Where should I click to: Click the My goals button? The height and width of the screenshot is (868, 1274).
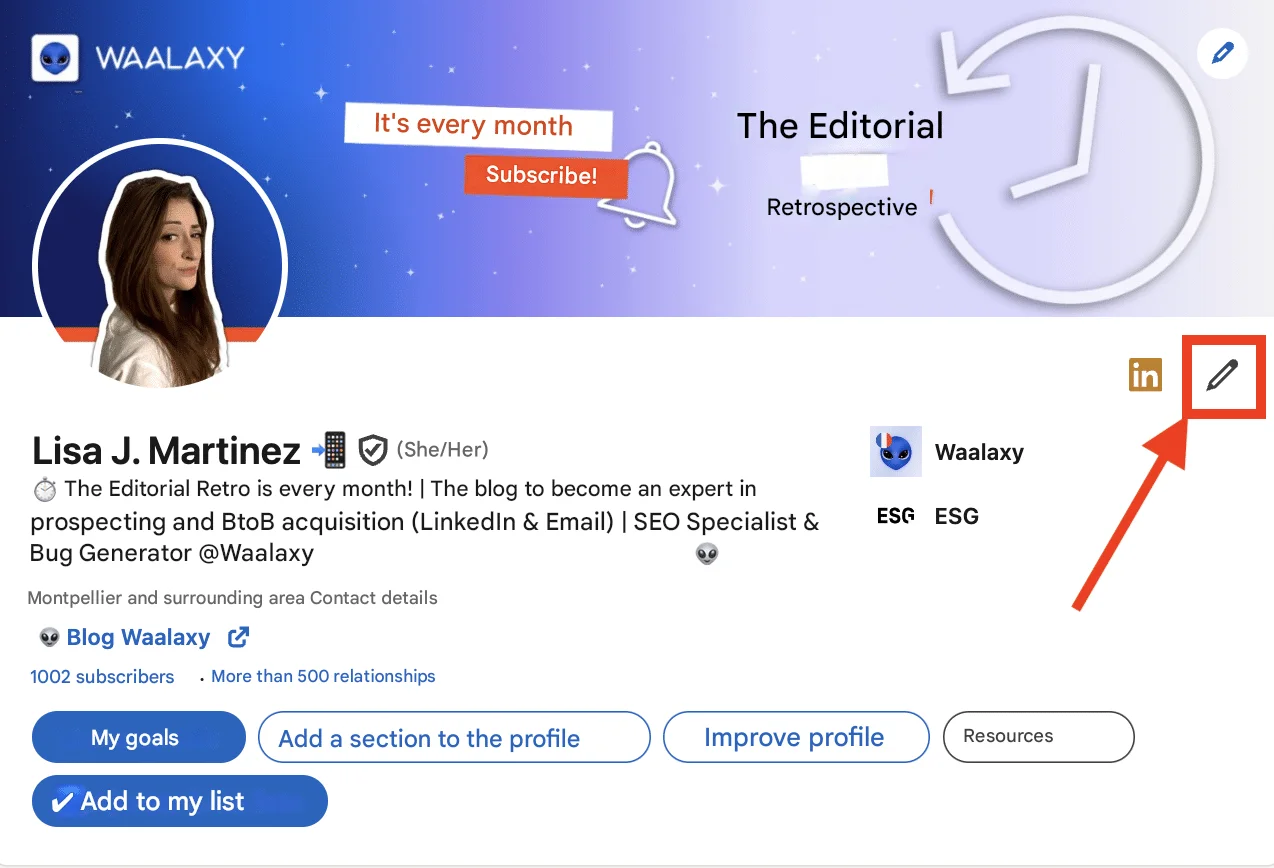(x=139, y=738)
